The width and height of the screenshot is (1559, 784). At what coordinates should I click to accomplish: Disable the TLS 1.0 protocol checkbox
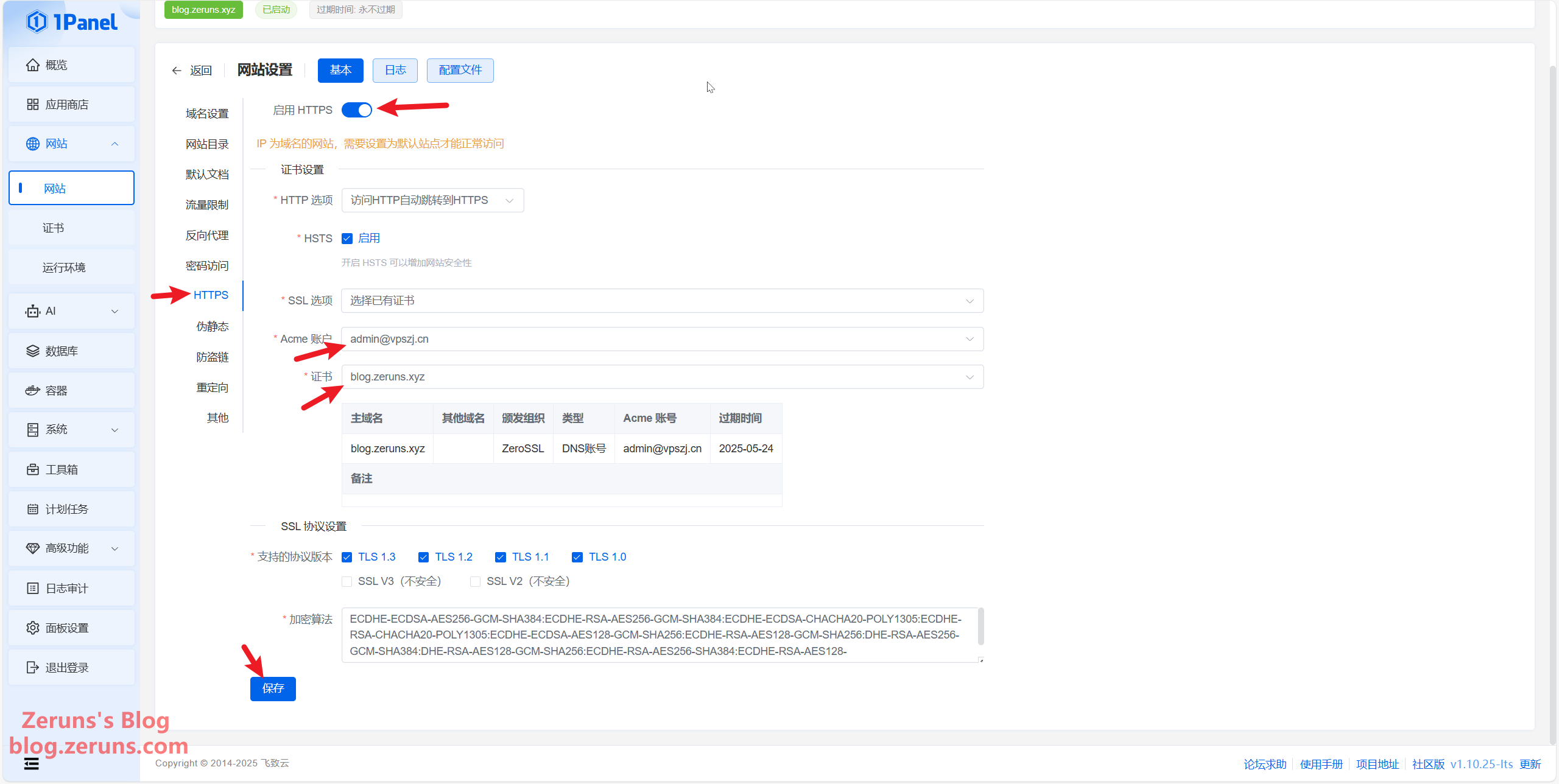(577, 558)
